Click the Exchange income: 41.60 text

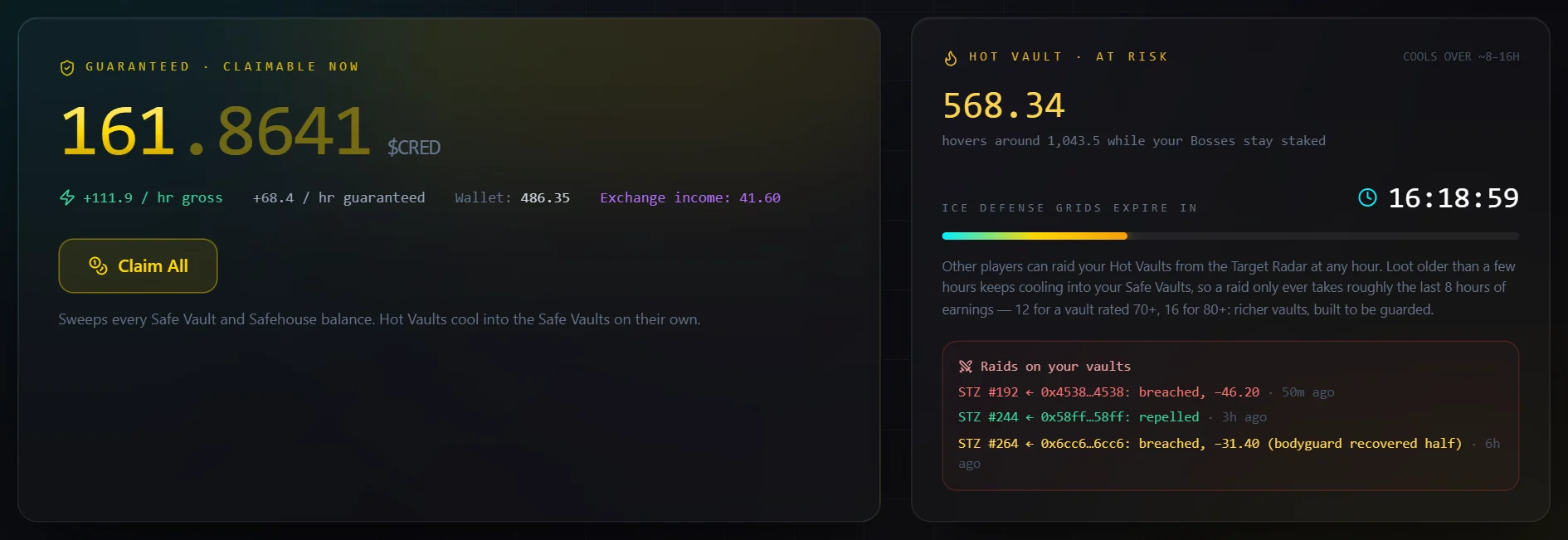coord(690,197)
